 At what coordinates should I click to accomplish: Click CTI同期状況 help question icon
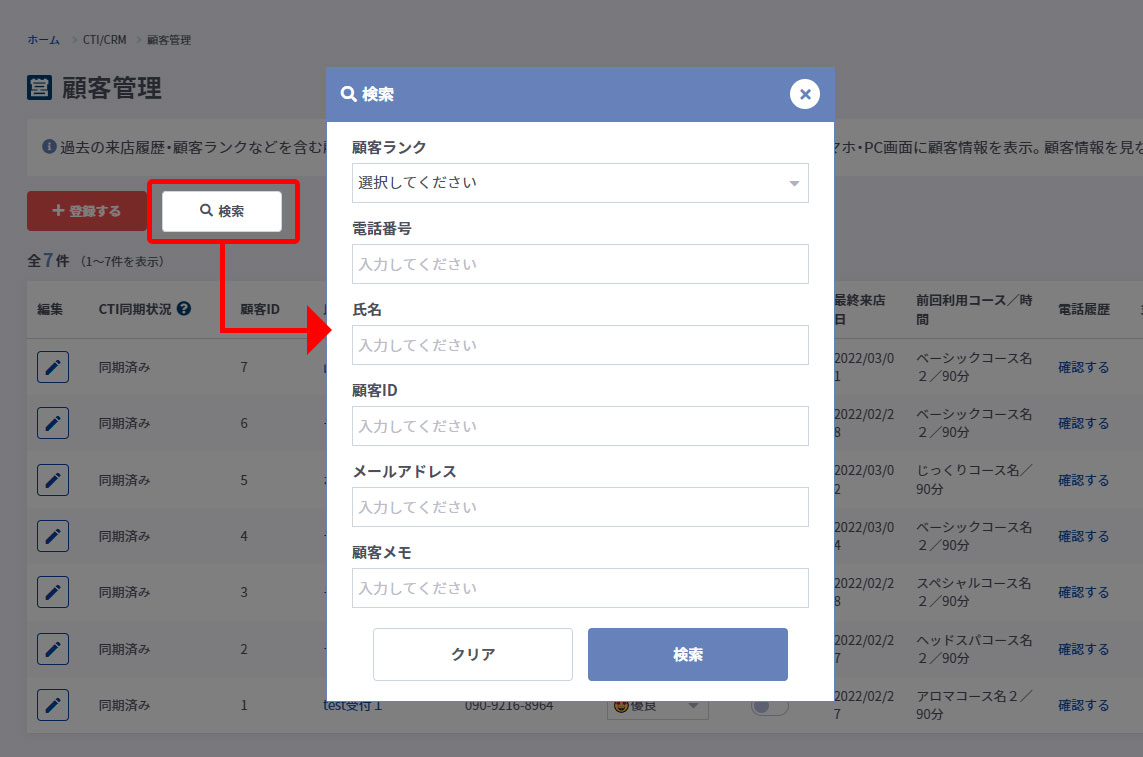point(184,309)
